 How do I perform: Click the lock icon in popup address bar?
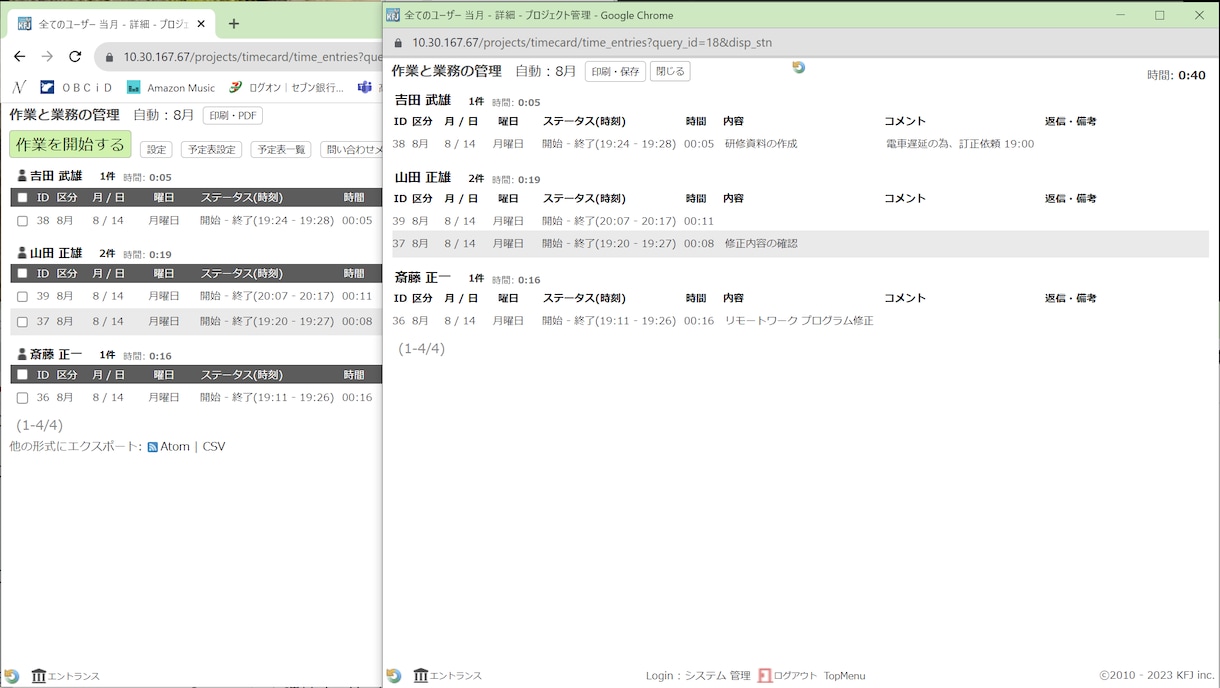(x=398, y=43)
